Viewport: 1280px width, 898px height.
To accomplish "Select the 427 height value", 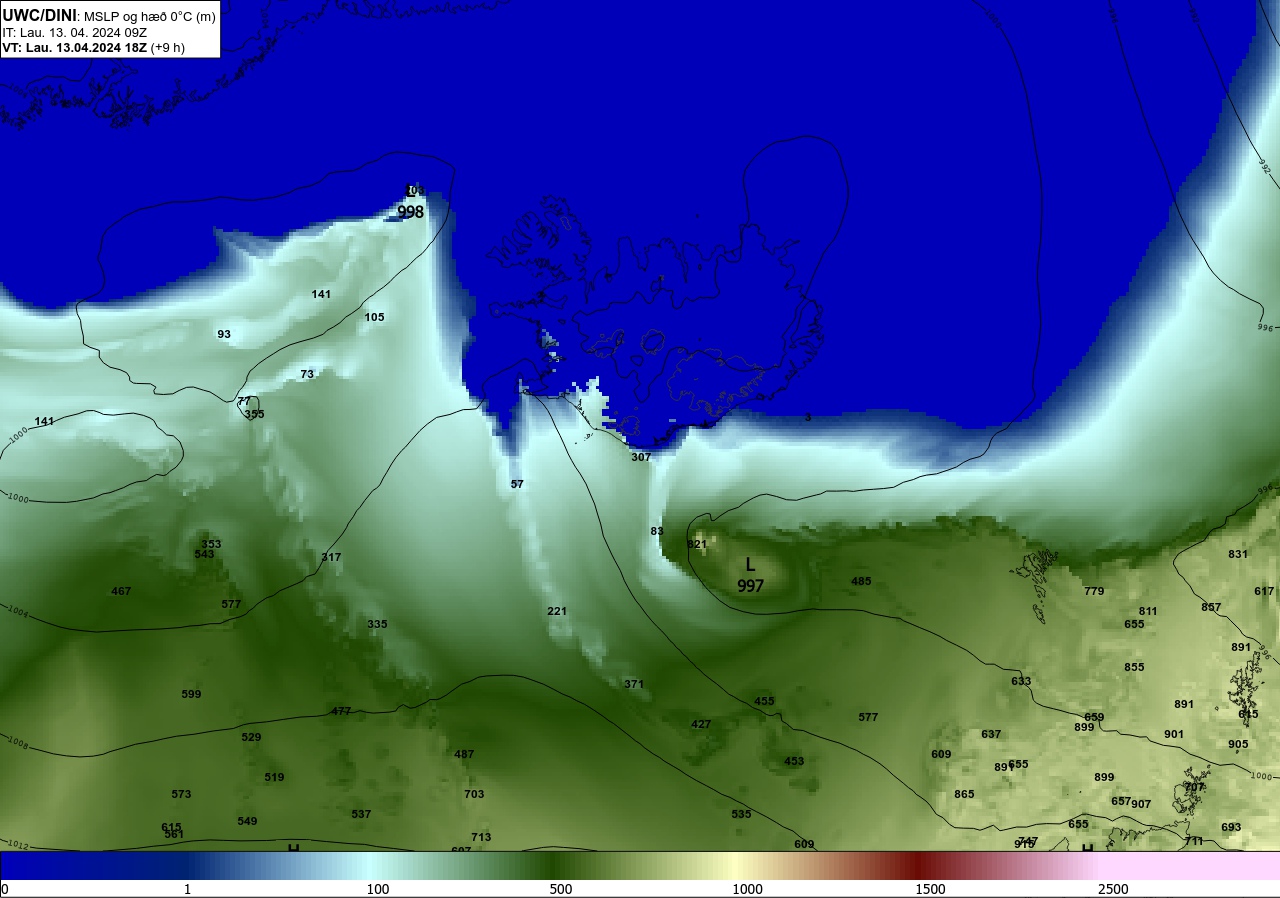I will click(x=701, y=724).
